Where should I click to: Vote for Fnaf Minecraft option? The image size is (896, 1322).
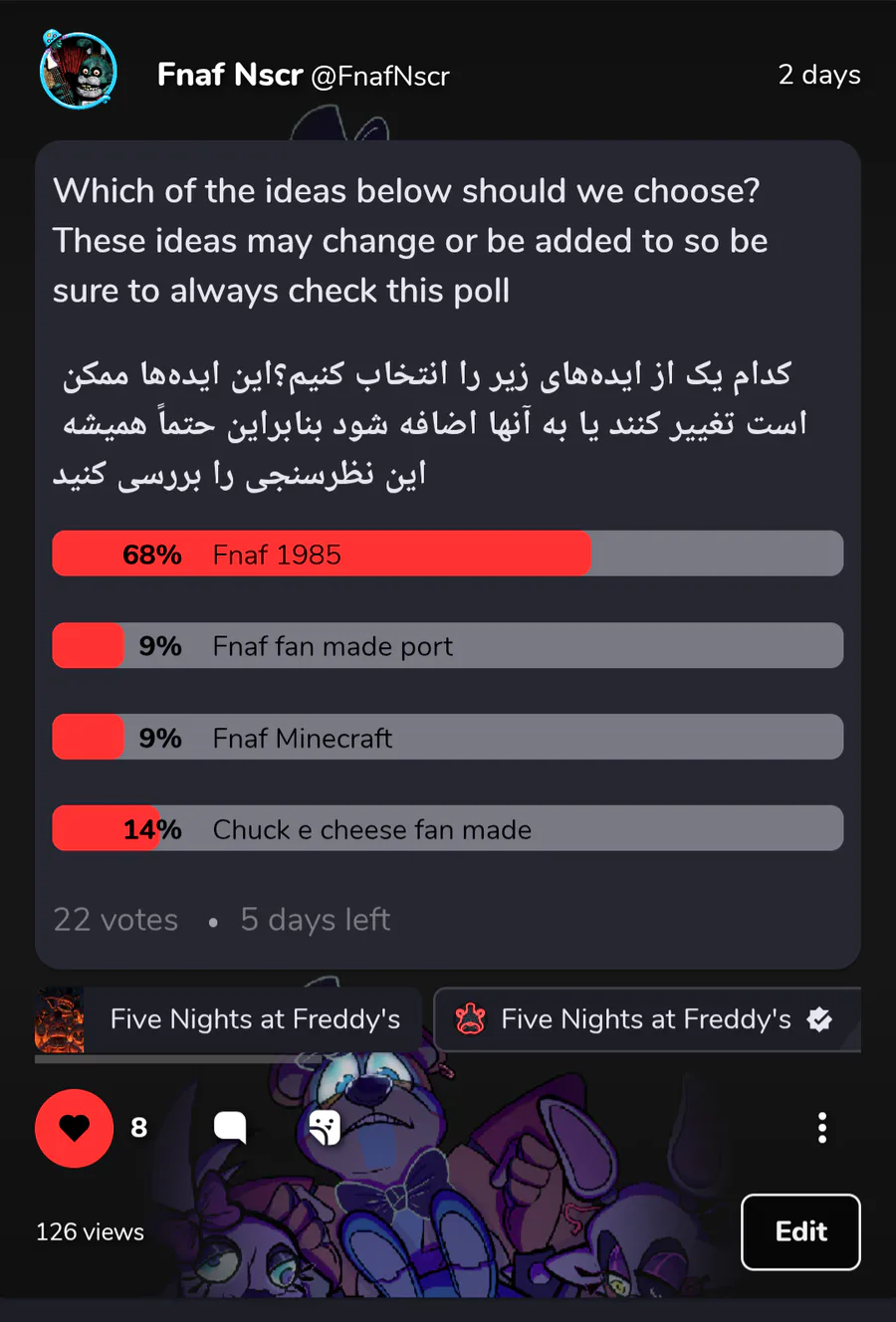pyautogui.click(x=448, y=738)
